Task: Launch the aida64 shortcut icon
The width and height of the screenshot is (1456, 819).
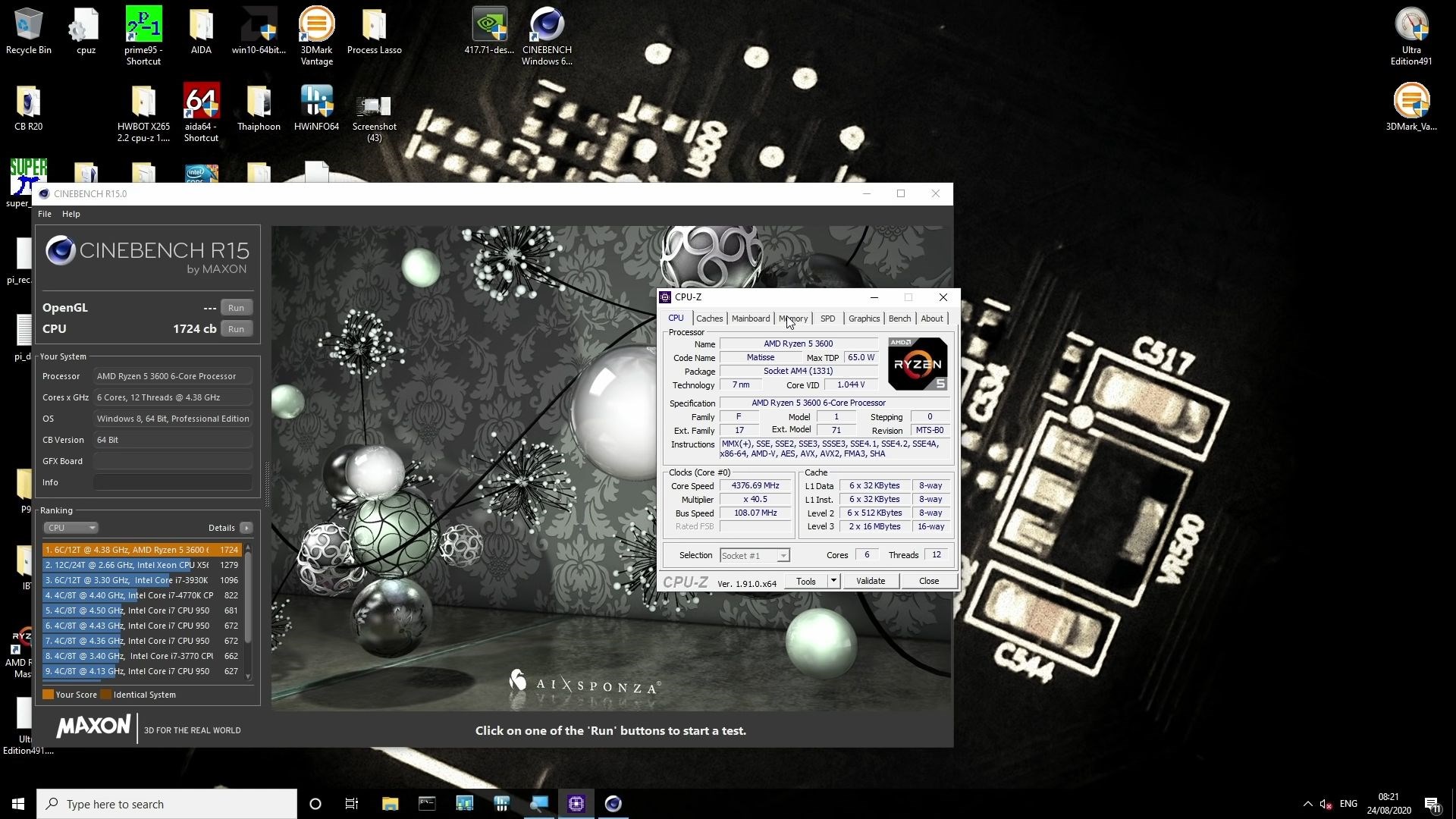Action: [x=201, y=113]
